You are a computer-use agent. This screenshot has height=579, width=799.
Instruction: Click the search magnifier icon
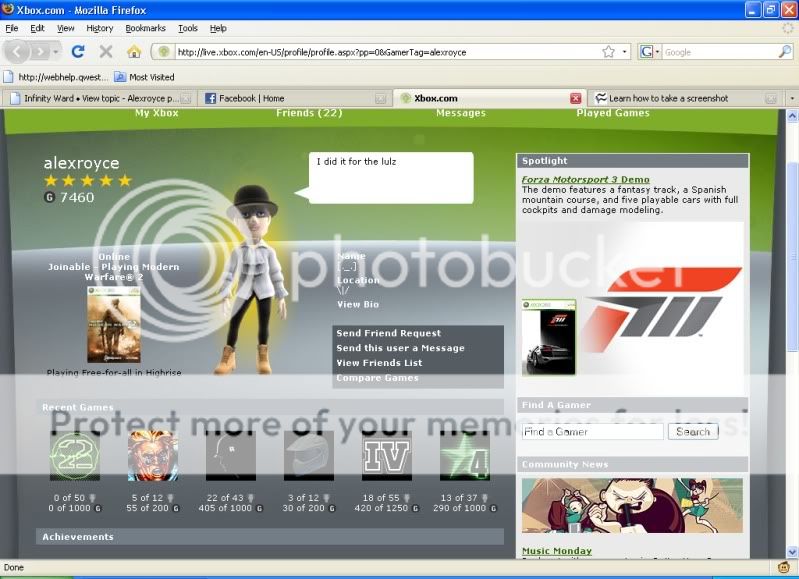[x=785, y=51]
